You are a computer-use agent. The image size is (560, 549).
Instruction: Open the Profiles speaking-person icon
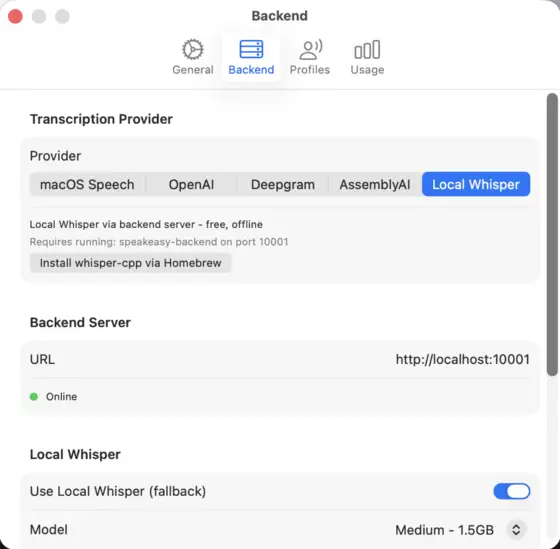[x=310, y=49]
